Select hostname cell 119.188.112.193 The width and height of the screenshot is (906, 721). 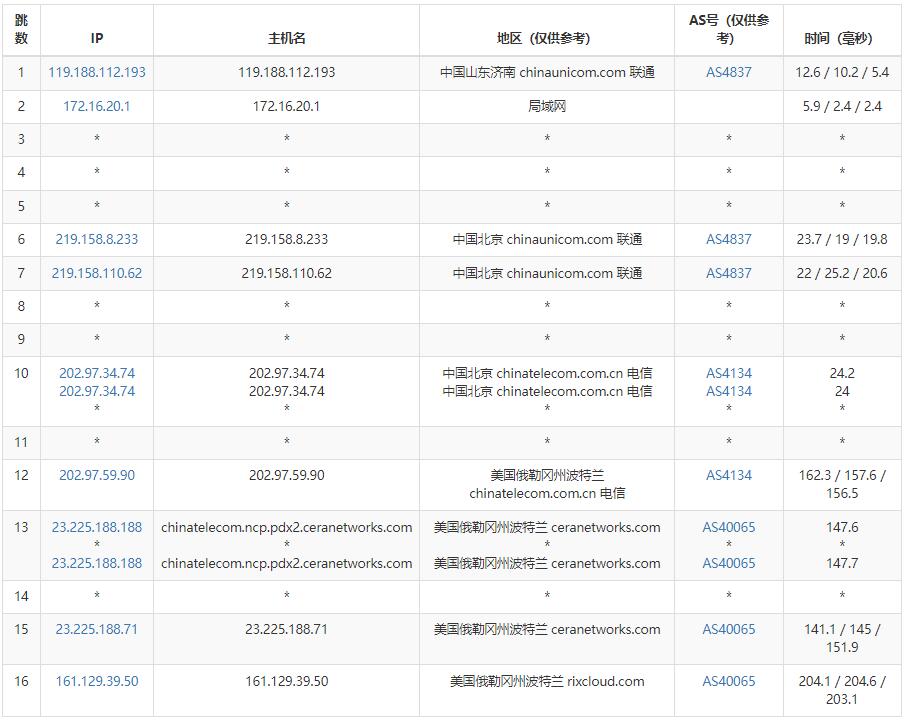[x=287, y=72]
